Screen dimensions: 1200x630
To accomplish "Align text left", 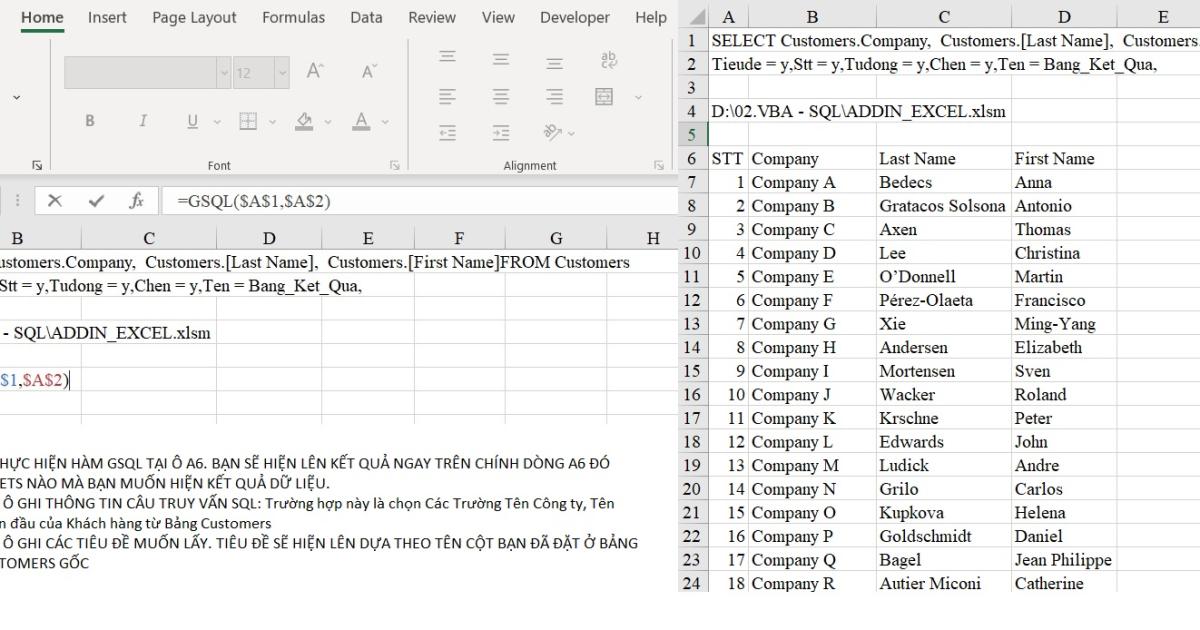I will pos(448,96).
